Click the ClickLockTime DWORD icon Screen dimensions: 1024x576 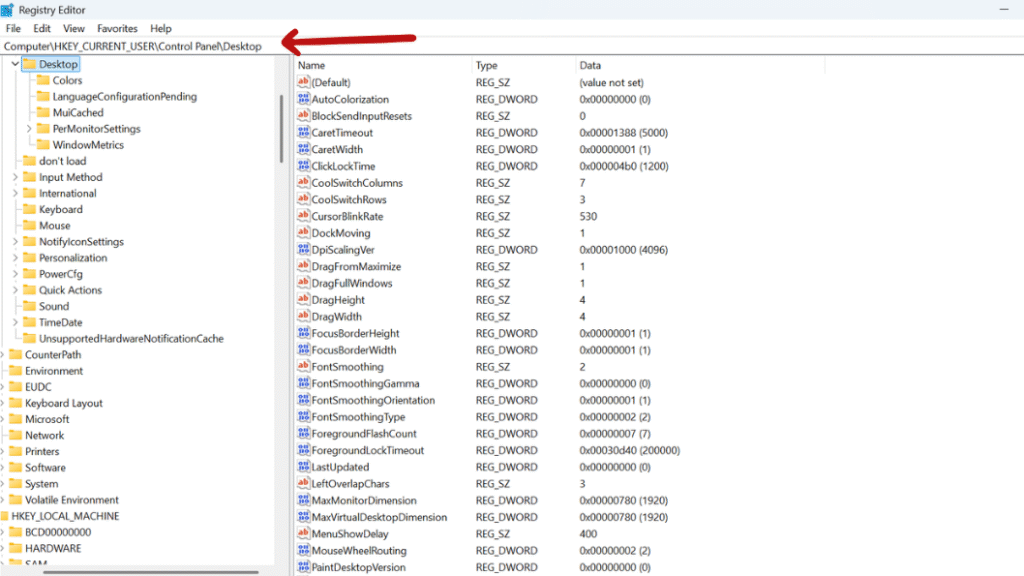pos(303,166)
